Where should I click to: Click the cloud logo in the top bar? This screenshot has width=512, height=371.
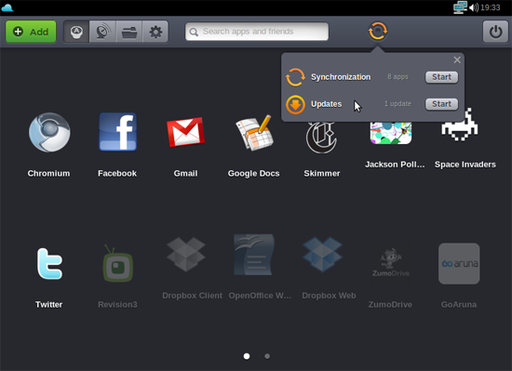pyautogui.click(x=7, y=7)
